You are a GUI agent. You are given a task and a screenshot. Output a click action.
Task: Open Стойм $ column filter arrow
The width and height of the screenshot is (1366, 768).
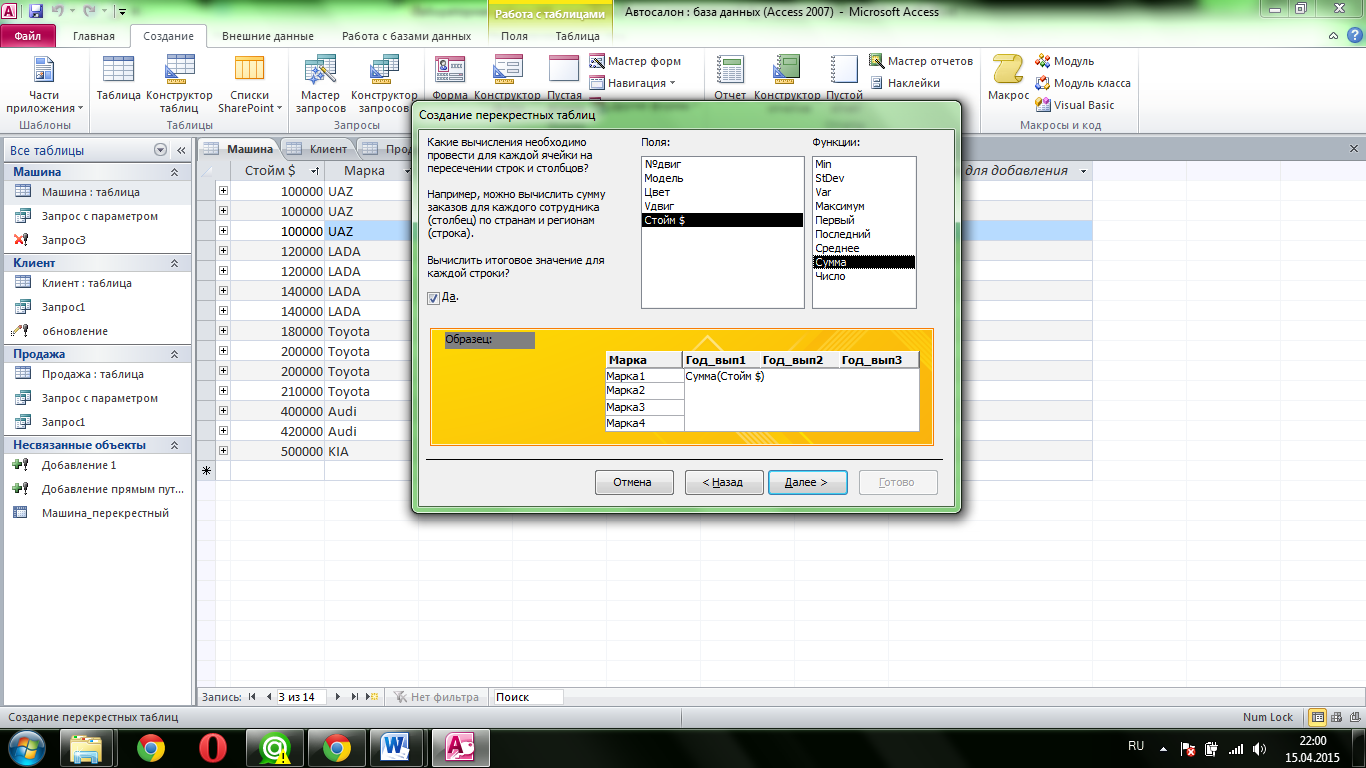315,171
